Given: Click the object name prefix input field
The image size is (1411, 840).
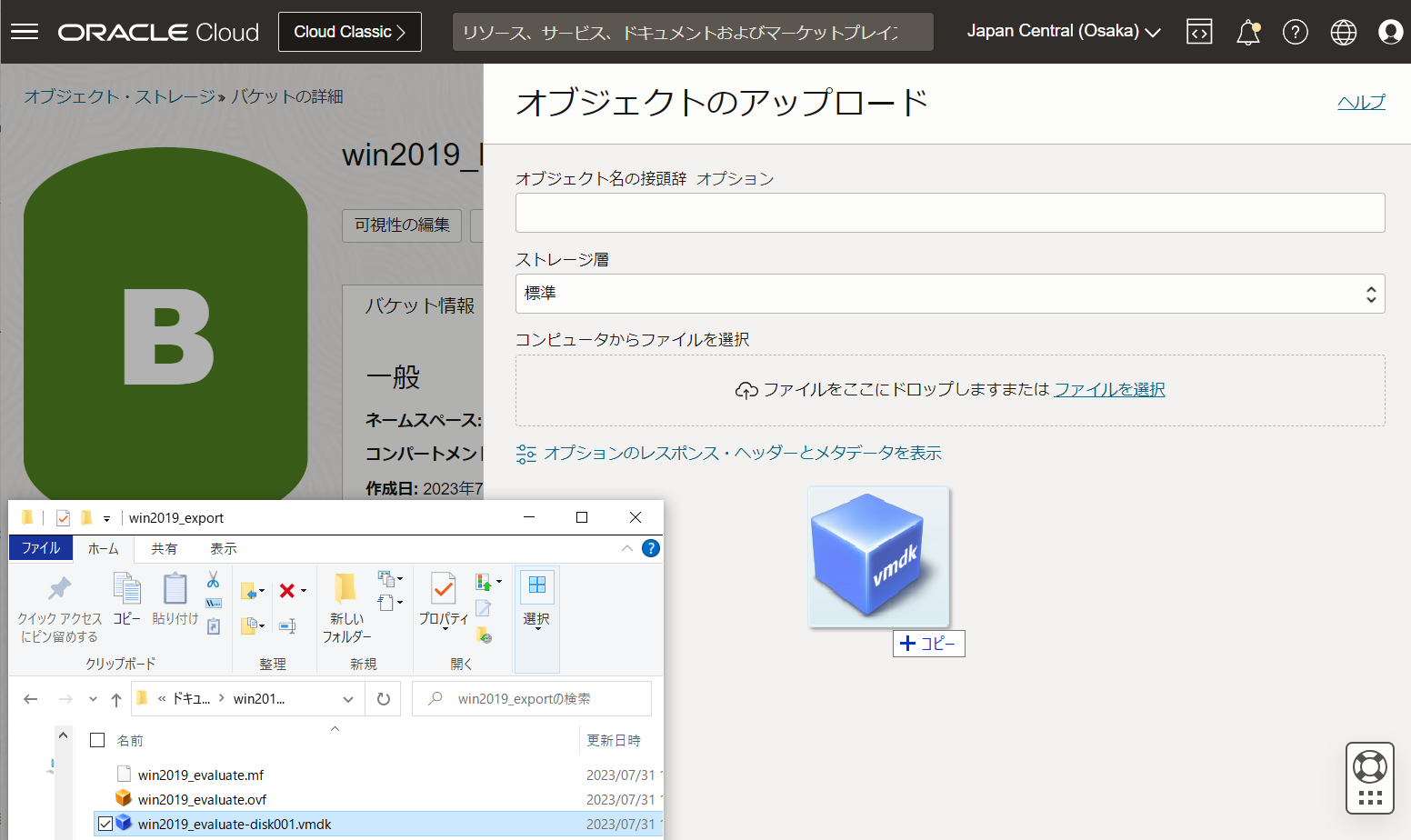Looking at the screenshot, I should [x=950, y=213].
